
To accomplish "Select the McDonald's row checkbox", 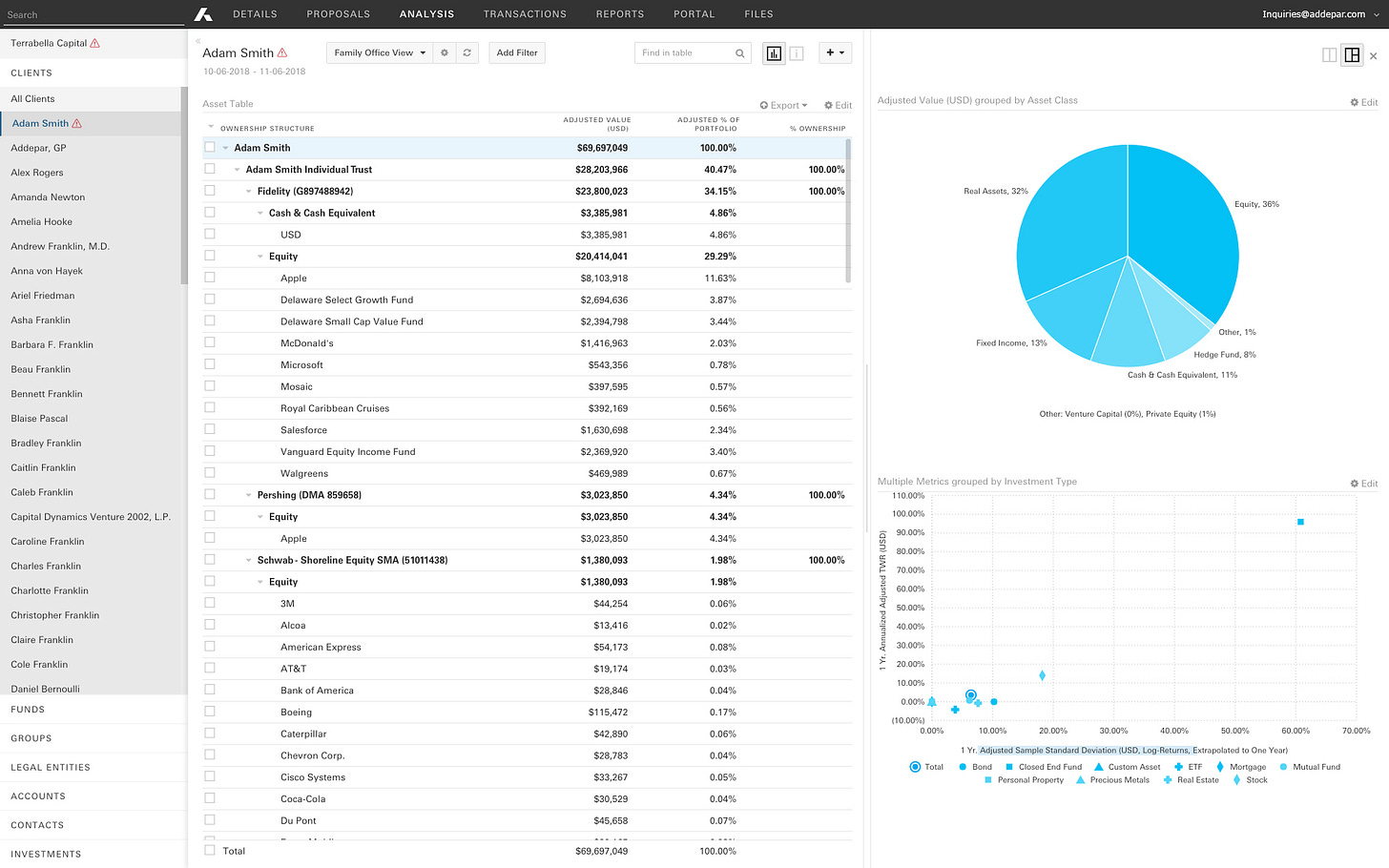I will tap(210, 342).
